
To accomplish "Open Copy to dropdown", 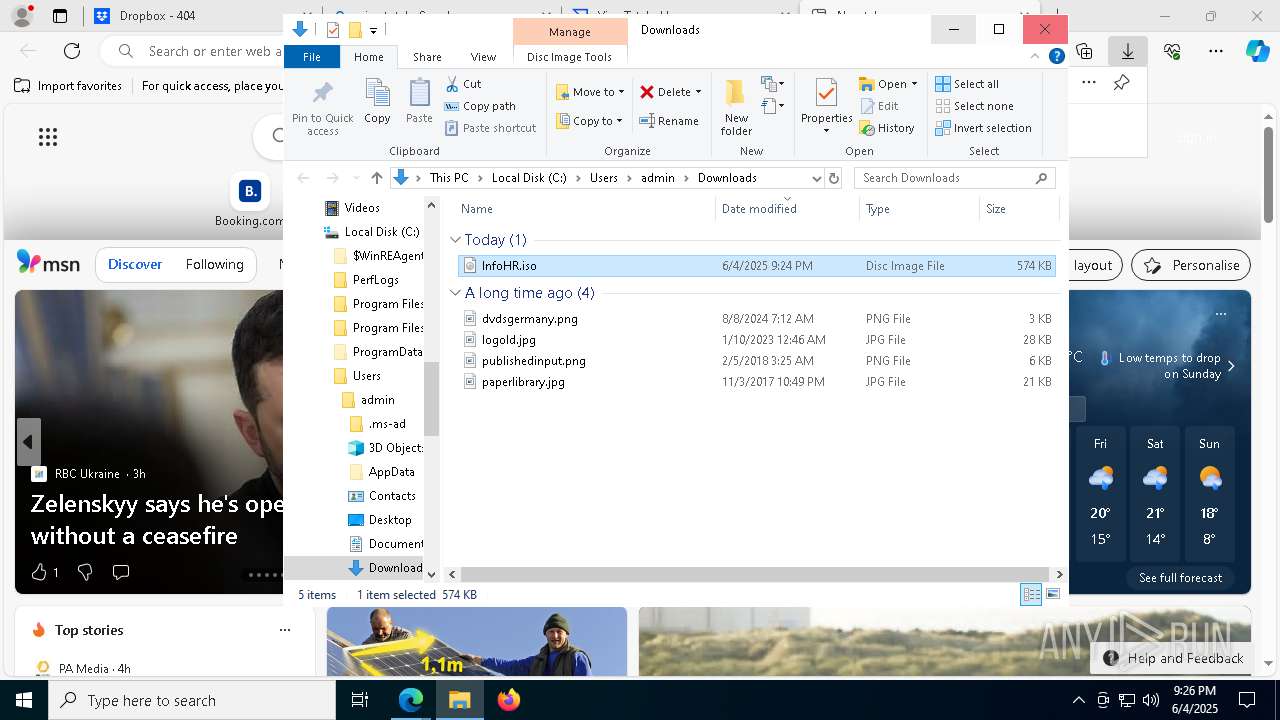I will pyautogui.click(x=590, y=121).
